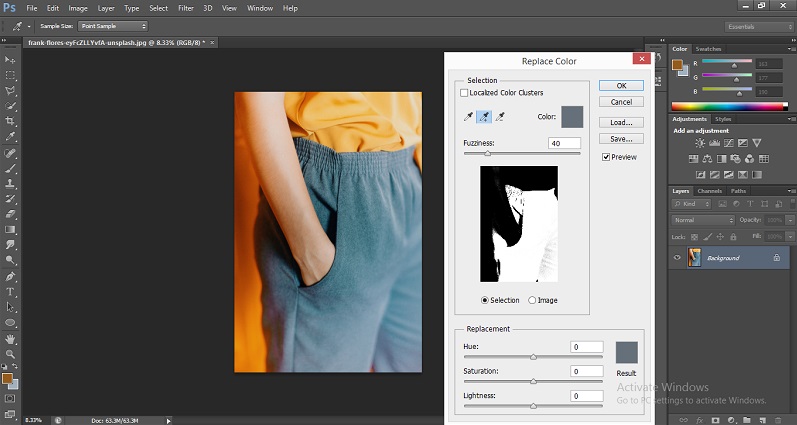Screen dimensions: 797x425
Task: Hide the Background layer with eye icon
Action: tap(677, 258)
